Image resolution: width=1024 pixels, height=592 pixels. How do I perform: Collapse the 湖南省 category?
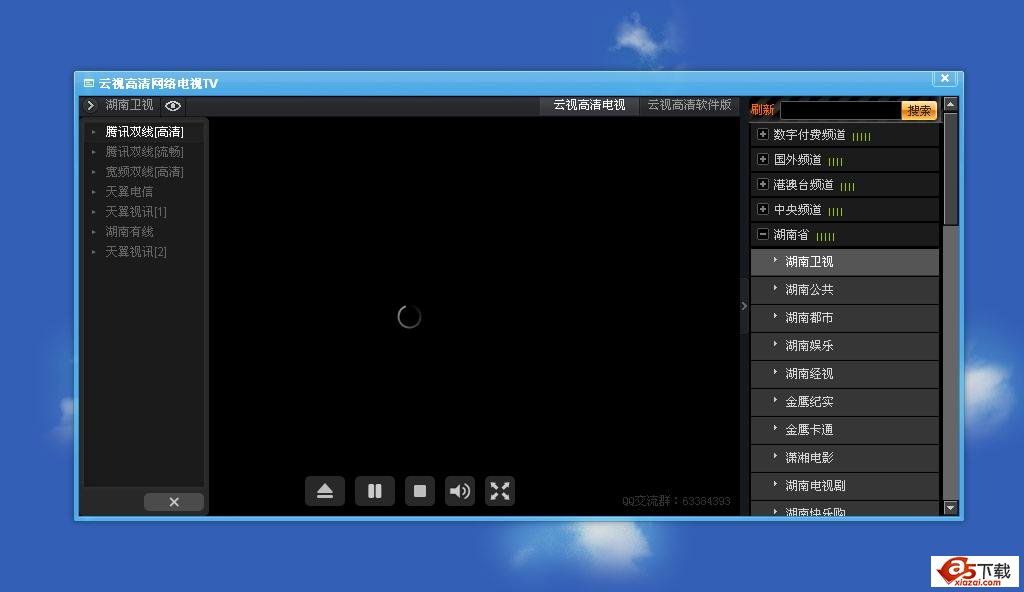(763, 234)
